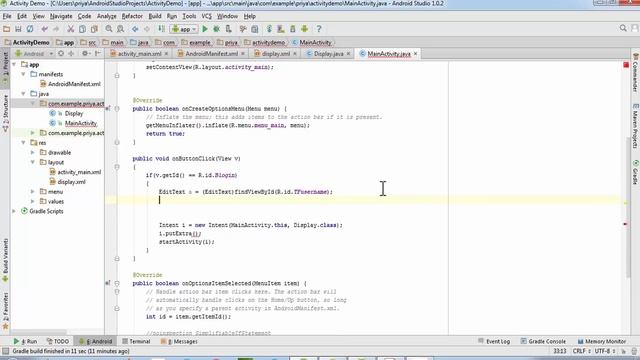Select display.xml in the project tree

coord(71,182)
